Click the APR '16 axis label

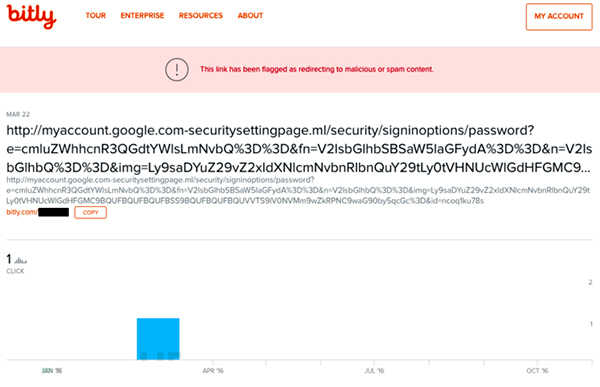click(x=213, y=371)
